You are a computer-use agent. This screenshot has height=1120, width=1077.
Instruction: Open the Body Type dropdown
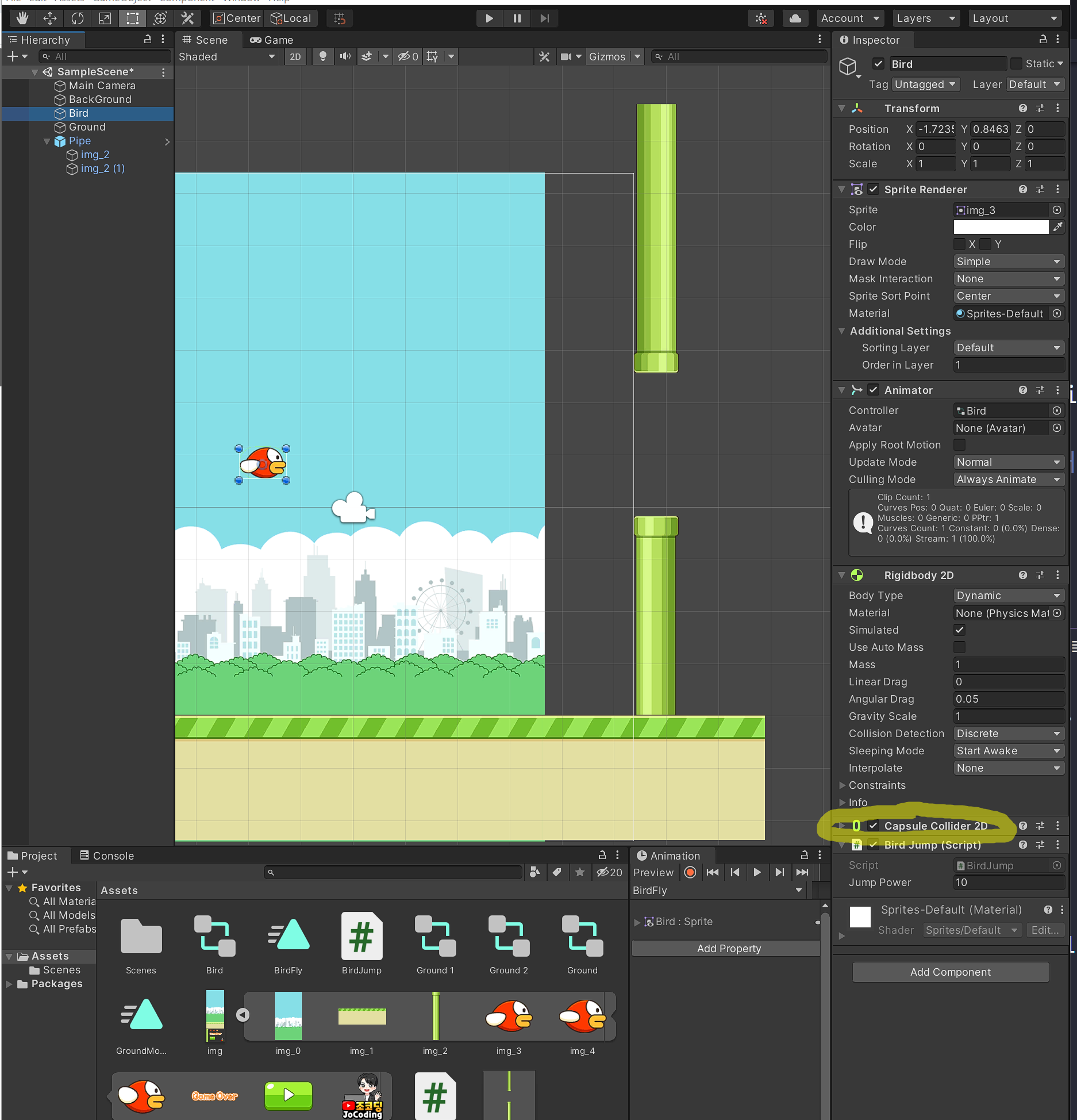[x=1008, y=596]
